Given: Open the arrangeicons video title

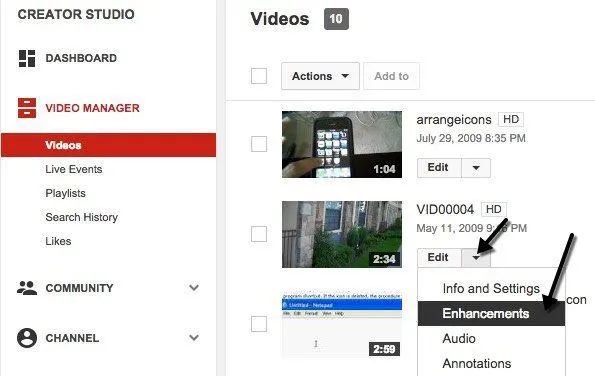Looking at the screenshot, I should coord(454,120).
